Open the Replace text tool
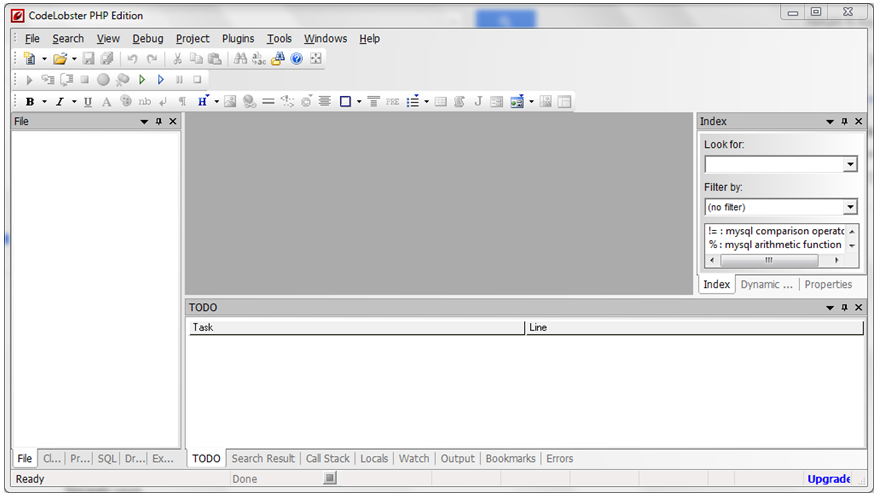Image resolution: width=876 pixels, height=494 pixels. 259,59
